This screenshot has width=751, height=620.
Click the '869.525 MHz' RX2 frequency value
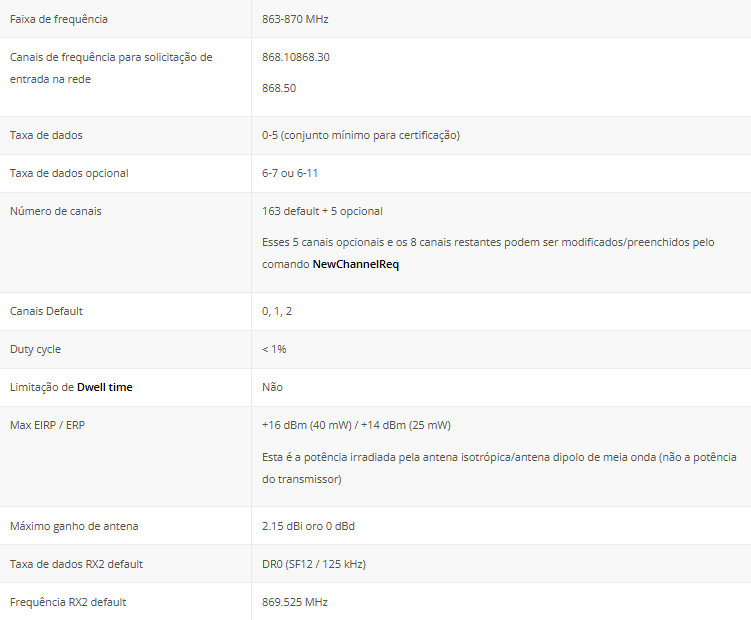[295, 602]
